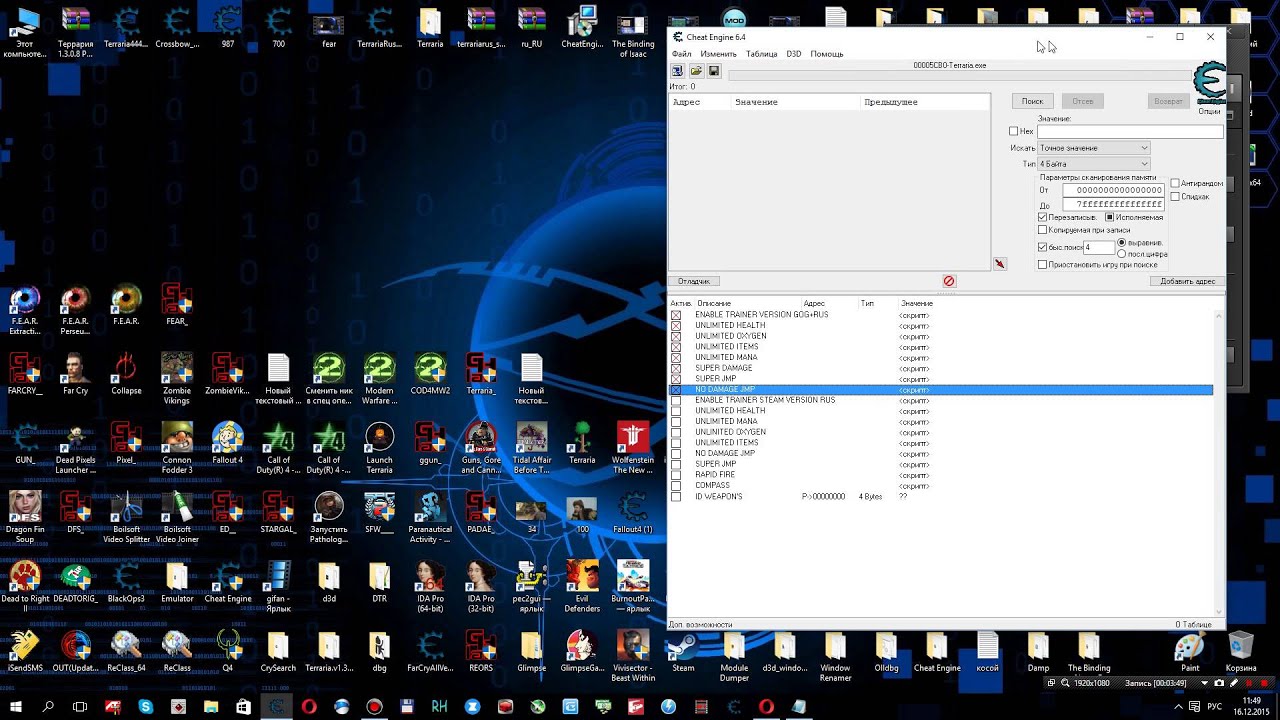Select the Collapse desktop icon
Viewport: 1280px width, 720px height.
[126, 374]
